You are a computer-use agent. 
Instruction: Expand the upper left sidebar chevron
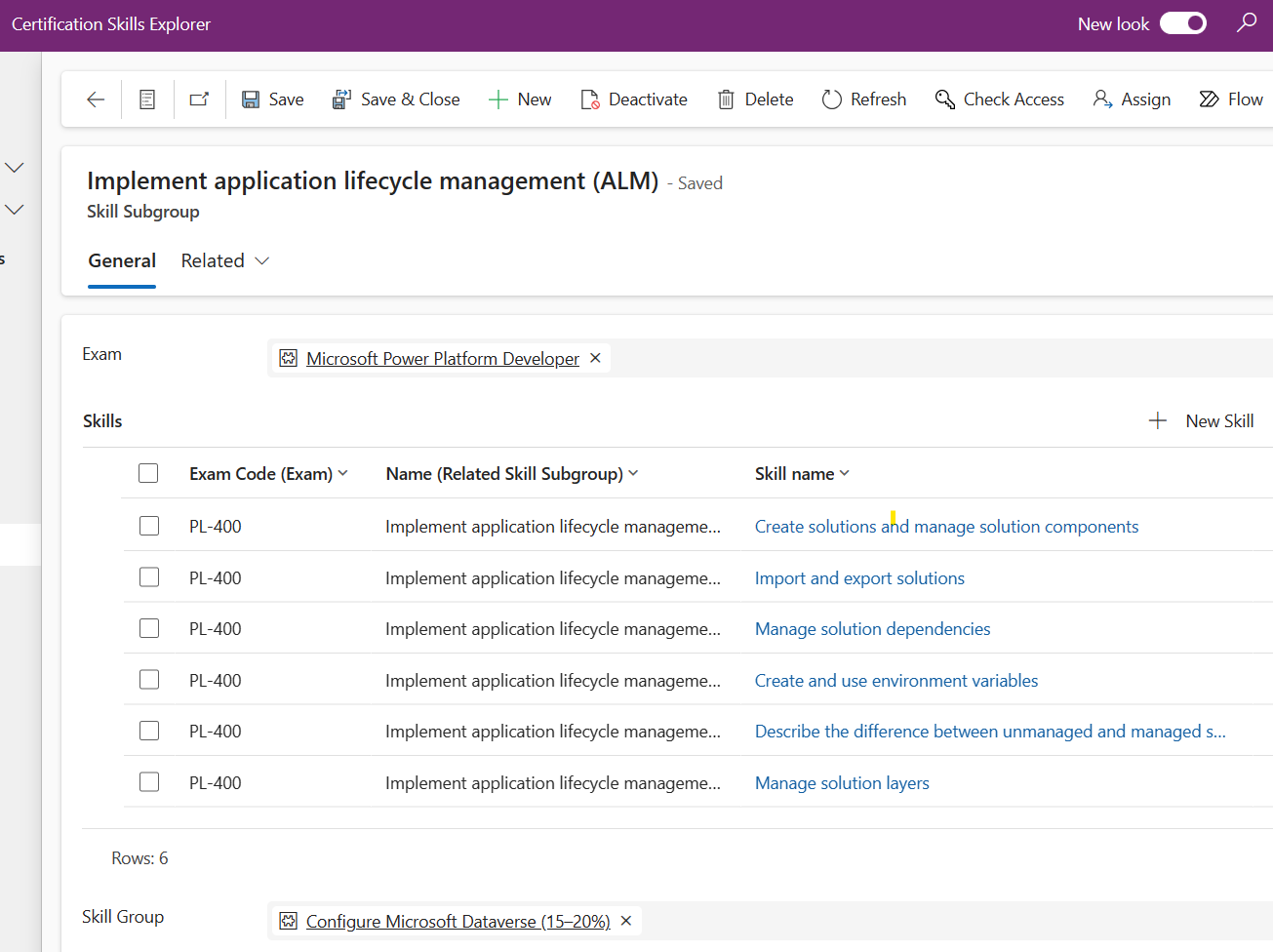(15, 168)
